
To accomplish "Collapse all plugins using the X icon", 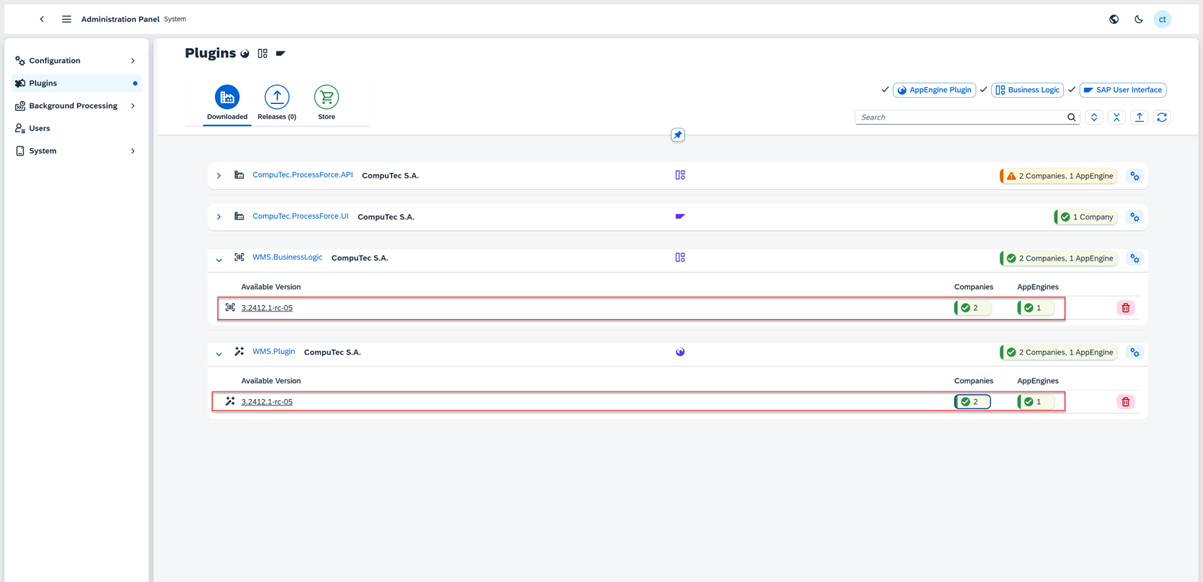I will 1117,117.
